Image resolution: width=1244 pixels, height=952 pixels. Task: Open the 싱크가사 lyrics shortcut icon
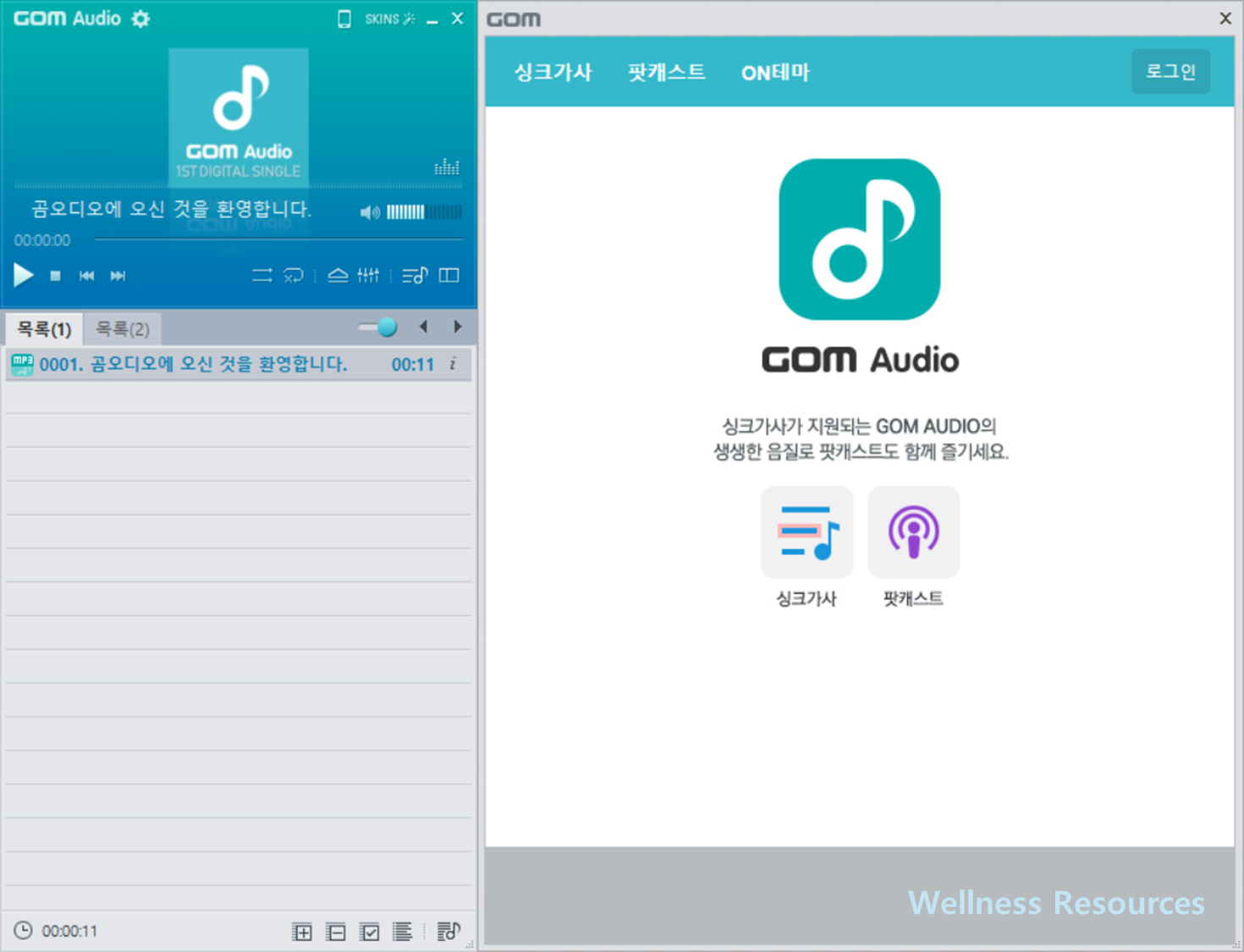coord(807,532)
